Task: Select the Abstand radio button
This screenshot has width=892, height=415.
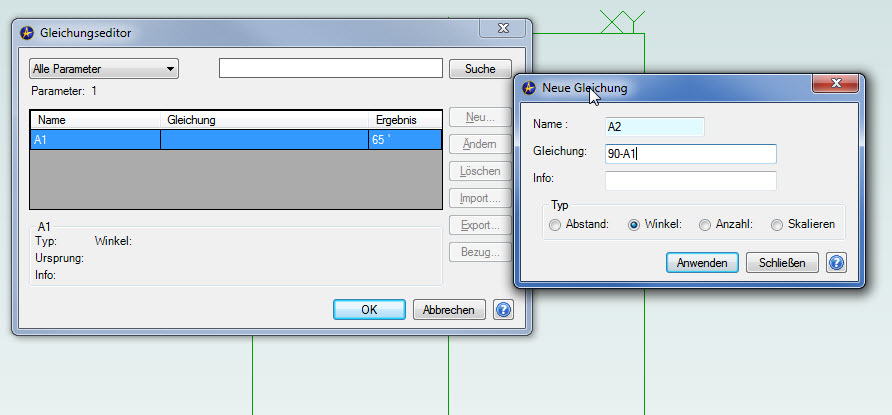Action: pos(555,225)
